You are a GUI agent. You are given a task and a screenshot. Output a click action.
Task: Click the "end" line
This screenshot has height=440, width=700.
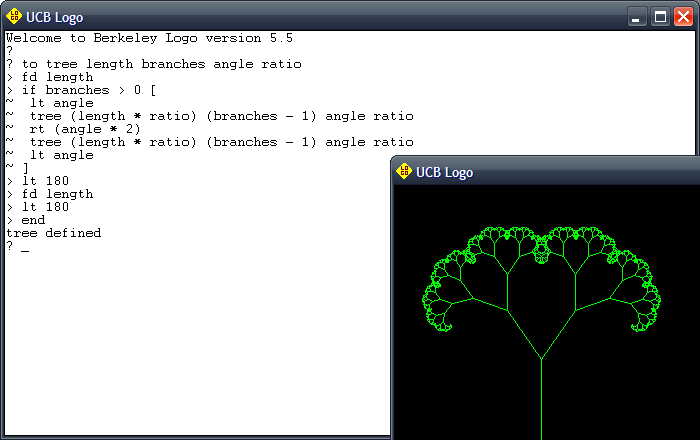(x=33, y=220)
